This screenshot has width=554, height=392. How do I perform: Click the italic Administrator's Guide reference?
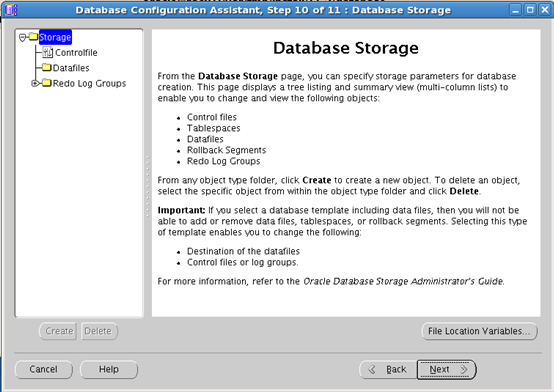[403, 281]
